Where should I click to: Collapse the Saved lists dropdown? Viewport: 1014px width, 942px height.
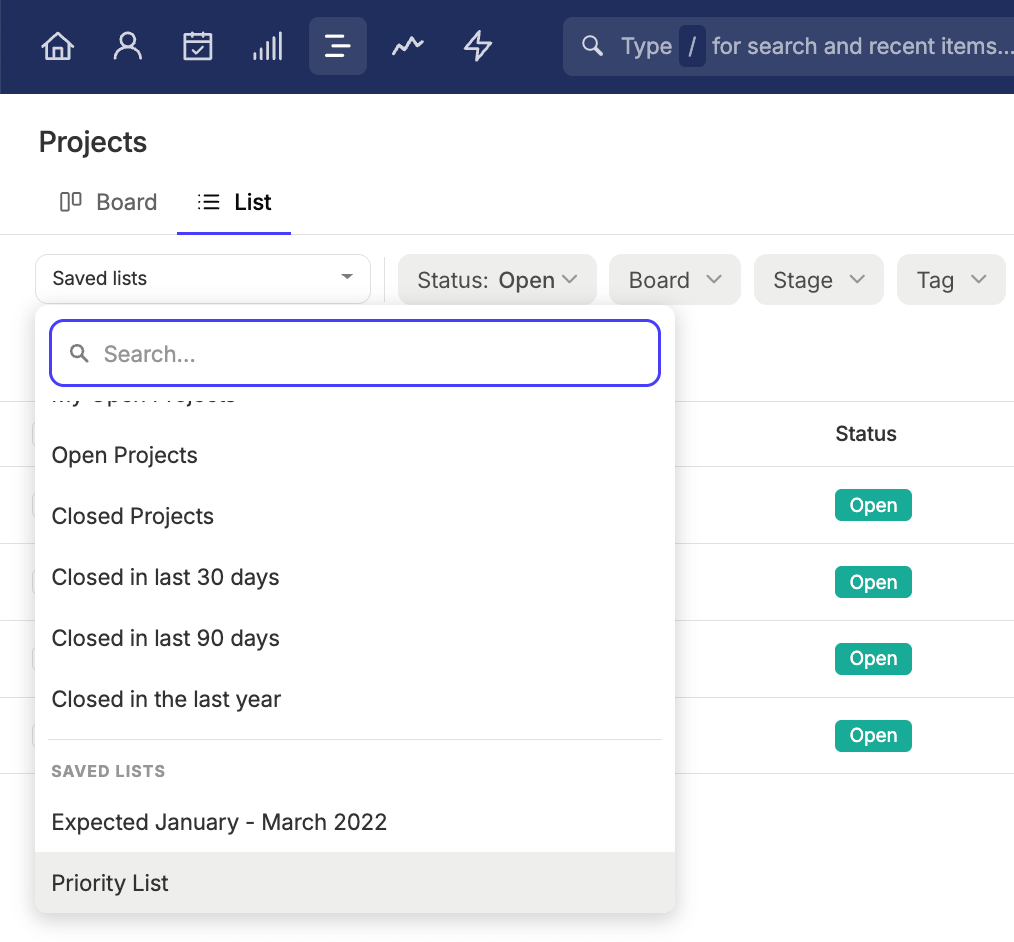coord(202,279)
